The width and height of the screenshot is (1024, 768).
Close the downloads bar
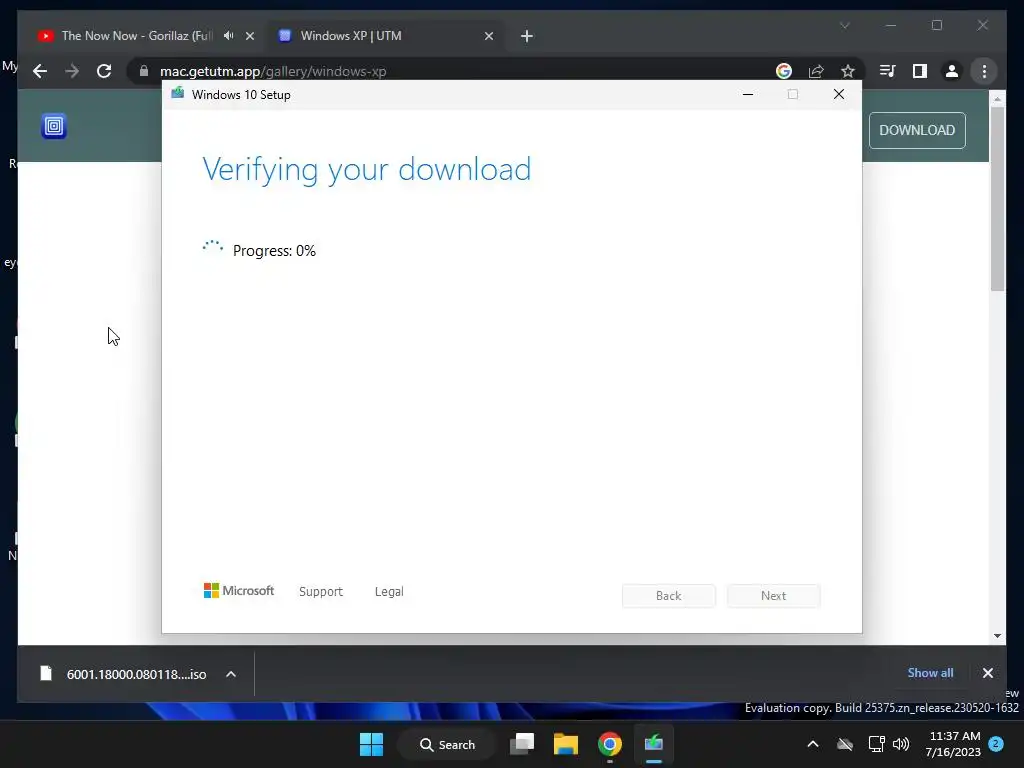[987, 673]
